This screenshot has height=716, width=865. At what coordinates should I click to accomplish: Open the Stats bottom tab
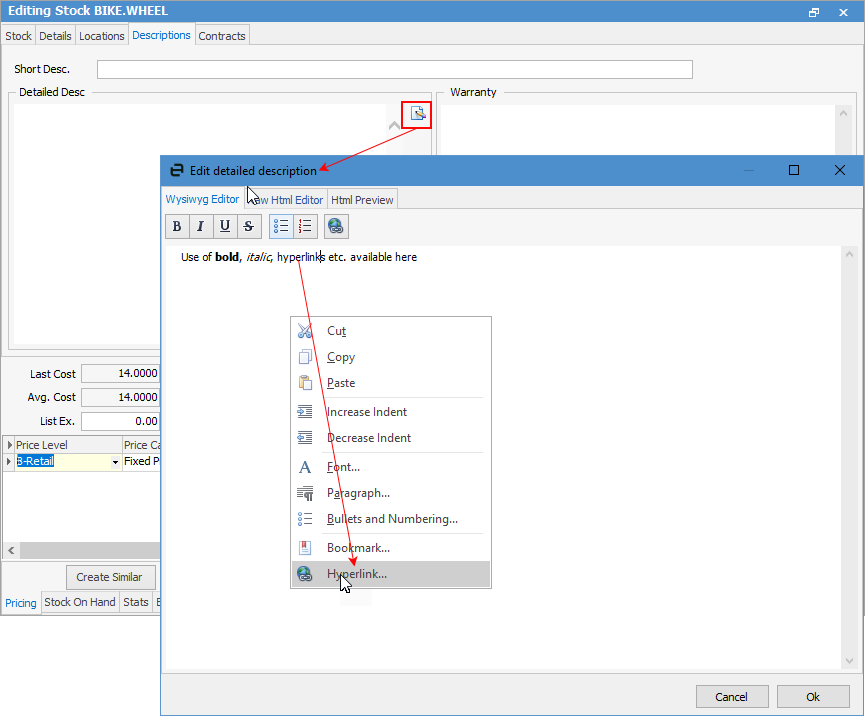click(136, 602)
